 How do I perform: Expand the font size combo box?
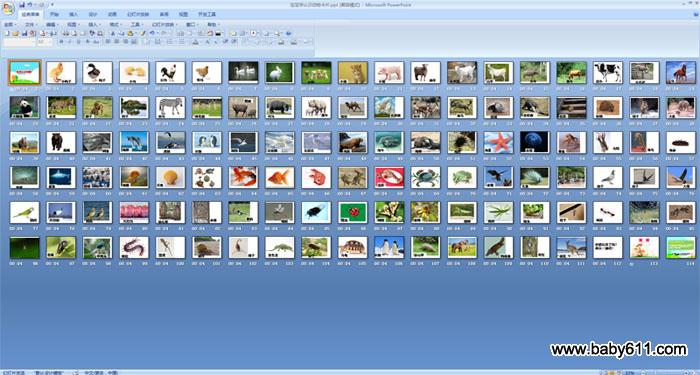45,42
